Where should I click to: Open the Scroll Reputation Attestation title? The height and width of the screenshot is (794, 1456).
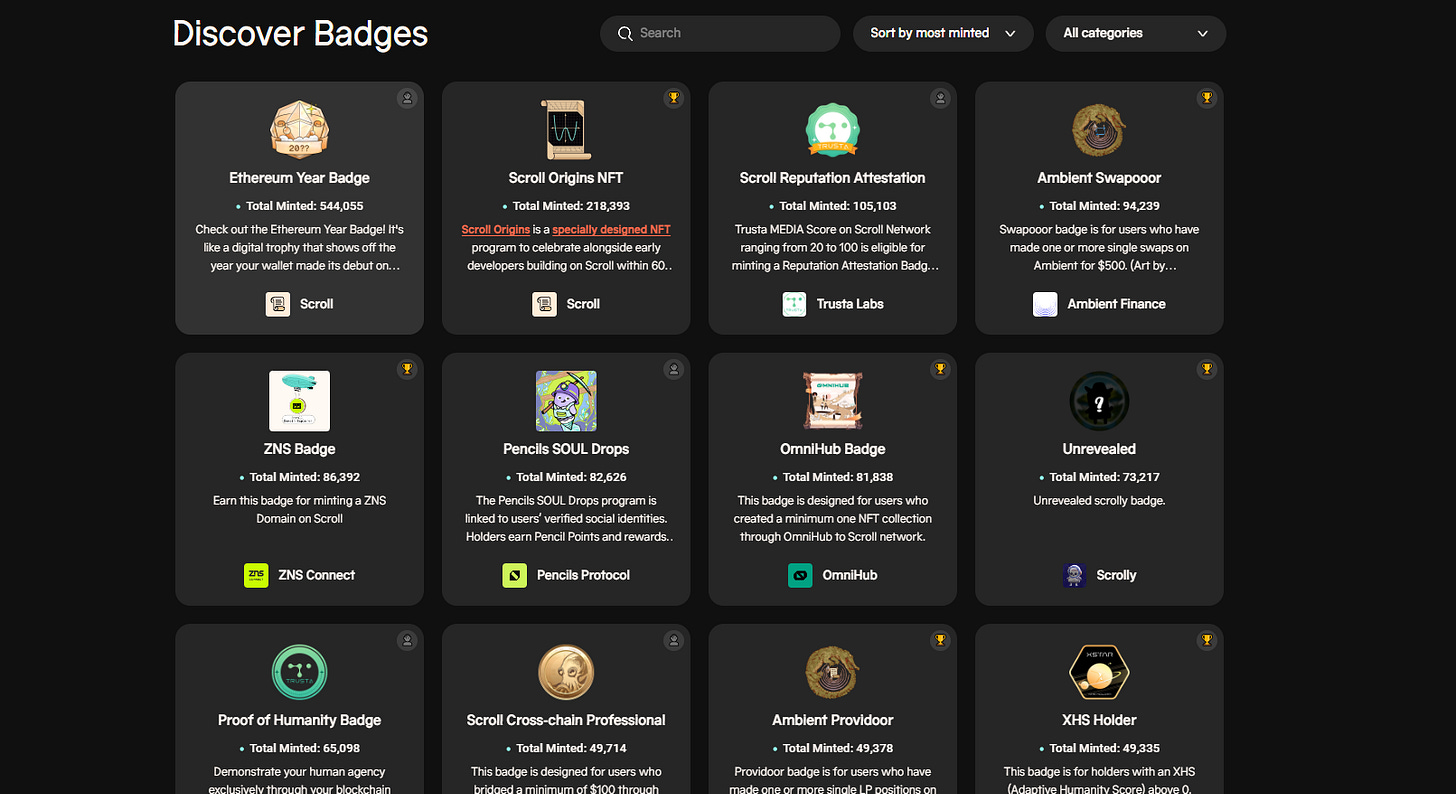[x=832, y=178]
